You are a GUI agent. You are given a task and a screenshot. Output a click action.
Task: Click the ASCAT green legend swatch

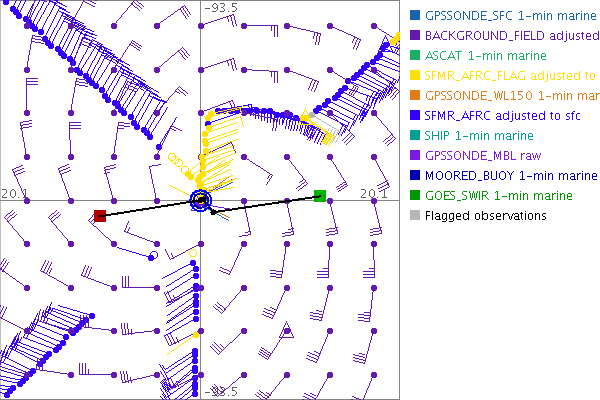coord(414,56)
